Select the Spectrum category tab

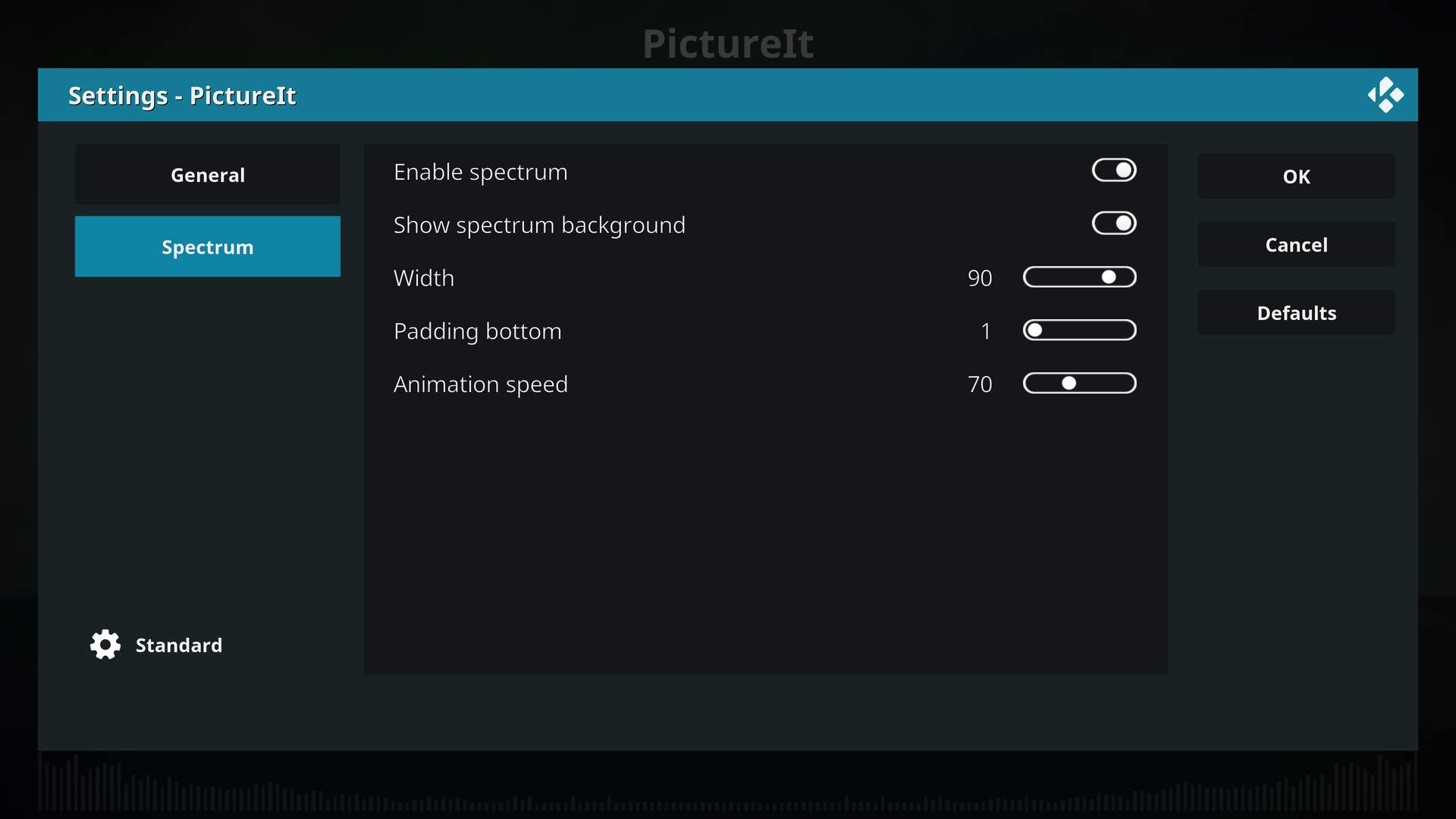pos(207,247)
